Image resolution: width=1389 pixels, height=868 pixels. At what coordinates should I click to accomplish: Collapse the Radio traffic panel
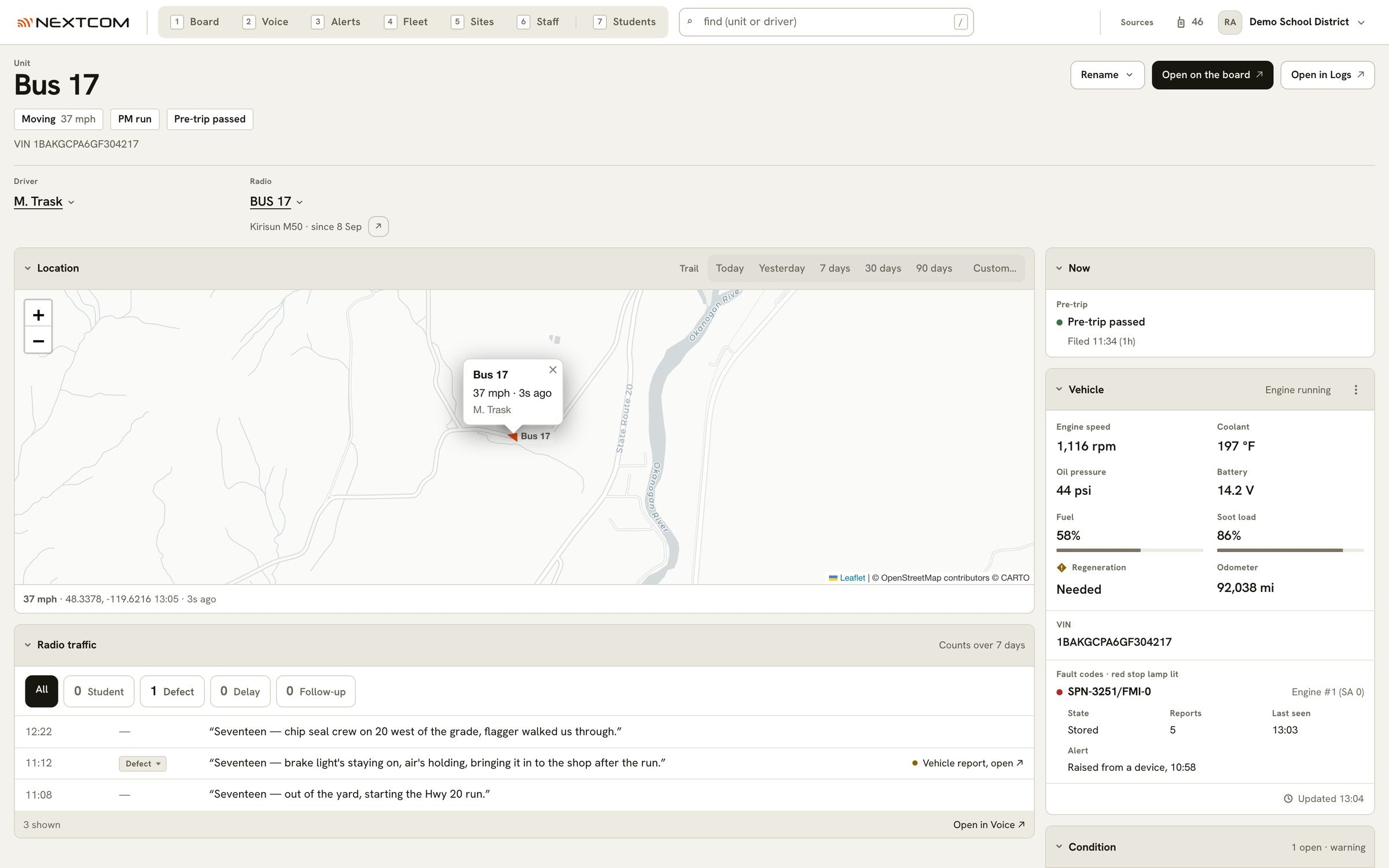click(x=28, y=645)
